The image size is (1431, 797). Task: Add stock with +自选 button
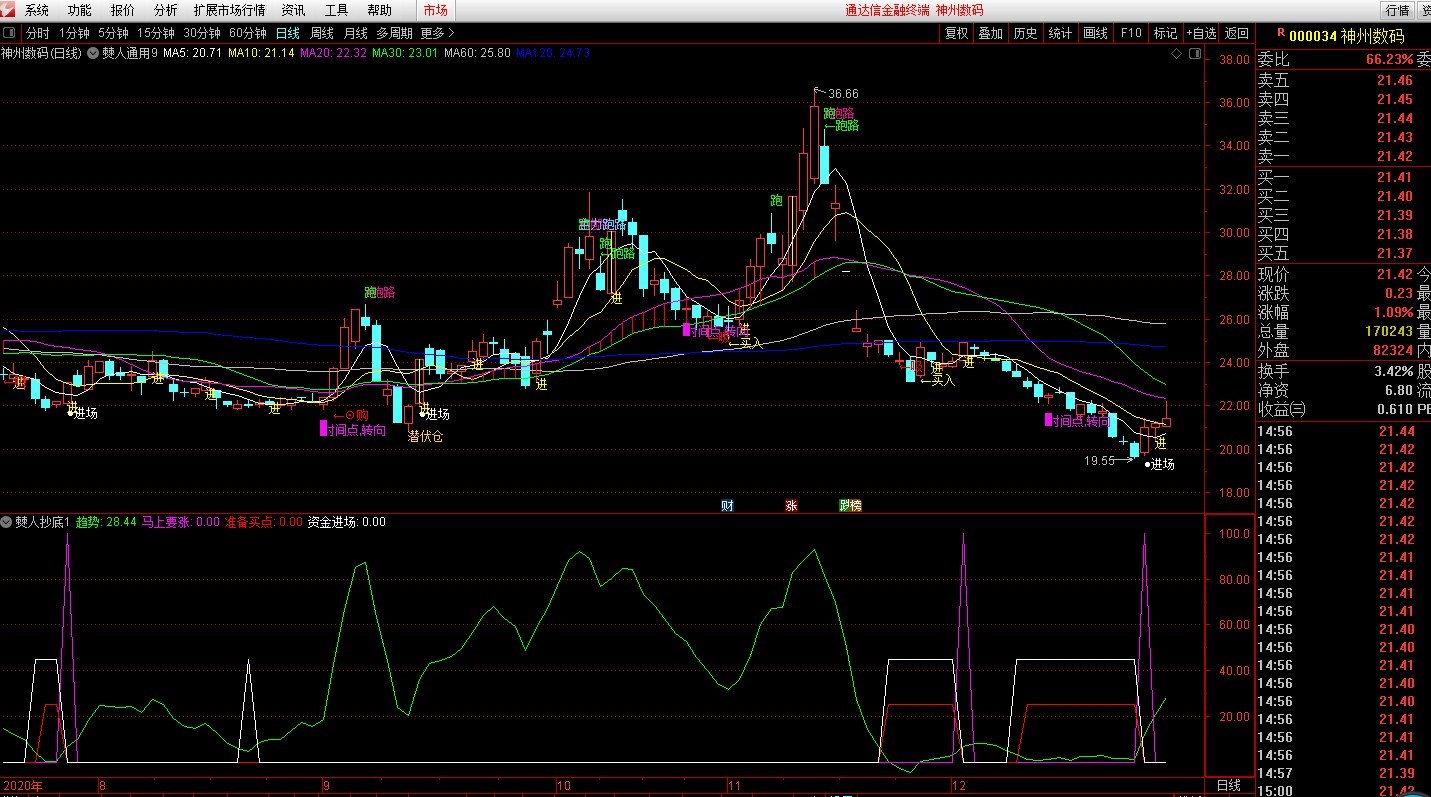1201,33
